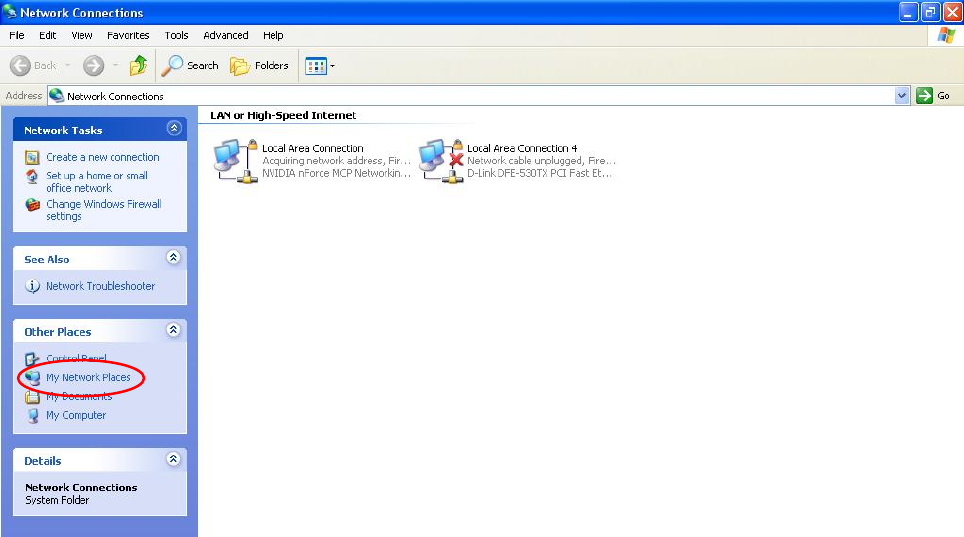Image resolution: width=964 pixels, height=537 pixels.
Task: Click the green Go arrow button
Action: [x=924, y=95]
